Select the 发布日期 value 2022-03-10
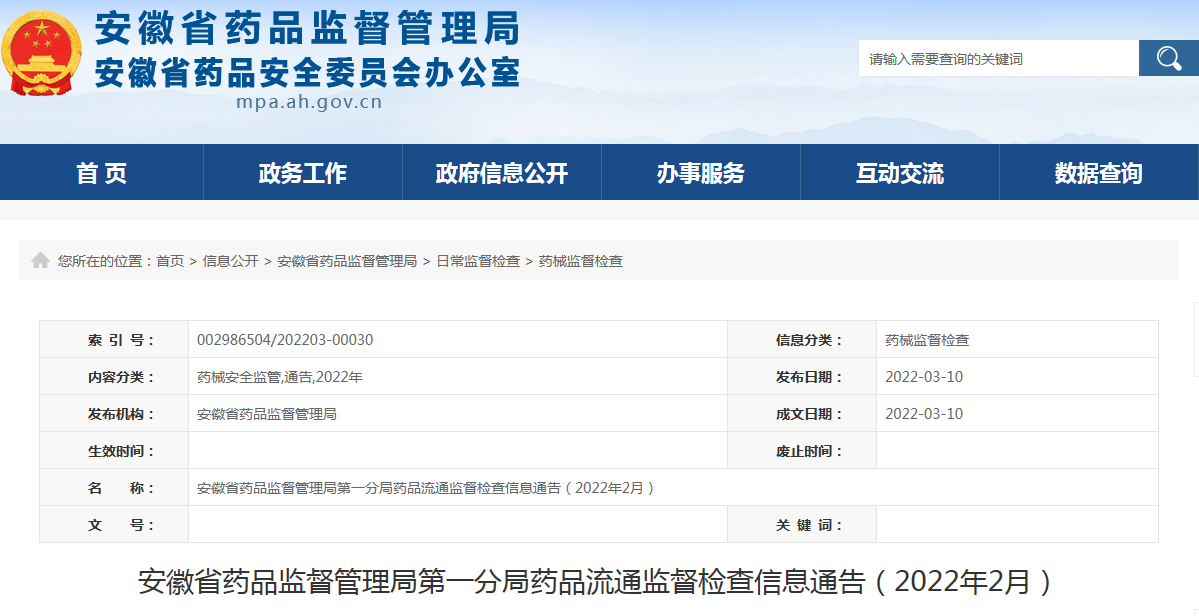The width and height of the screenshot is (1199, 616). point(924,377)
